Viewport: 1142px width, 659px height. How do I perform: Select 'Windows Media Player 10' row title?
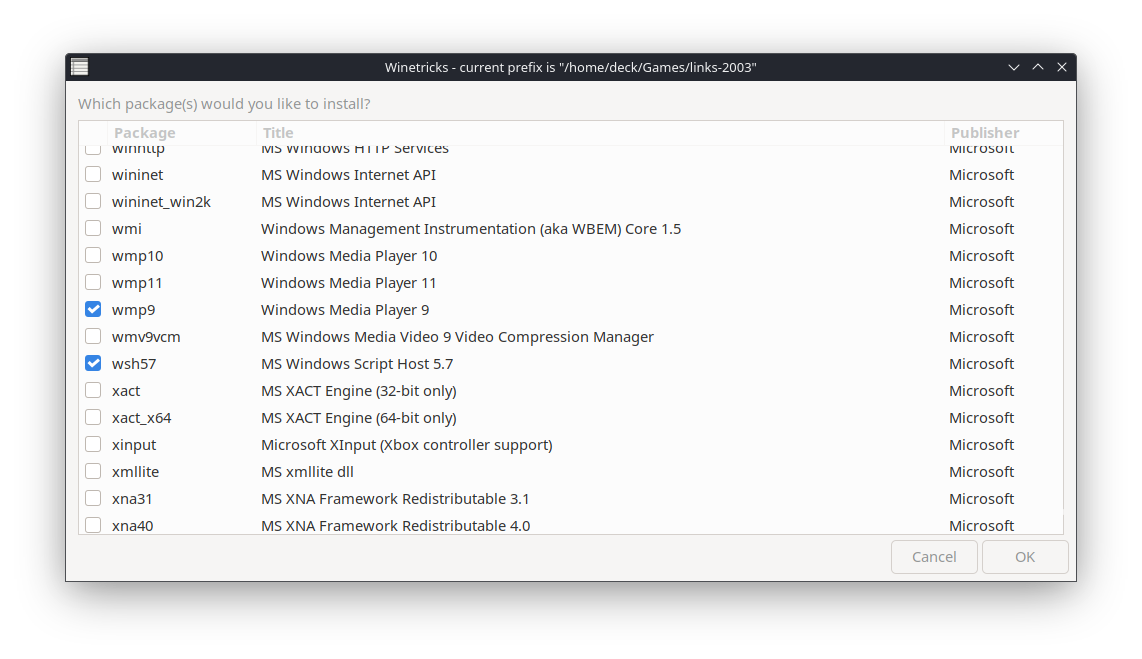(349, 256)
